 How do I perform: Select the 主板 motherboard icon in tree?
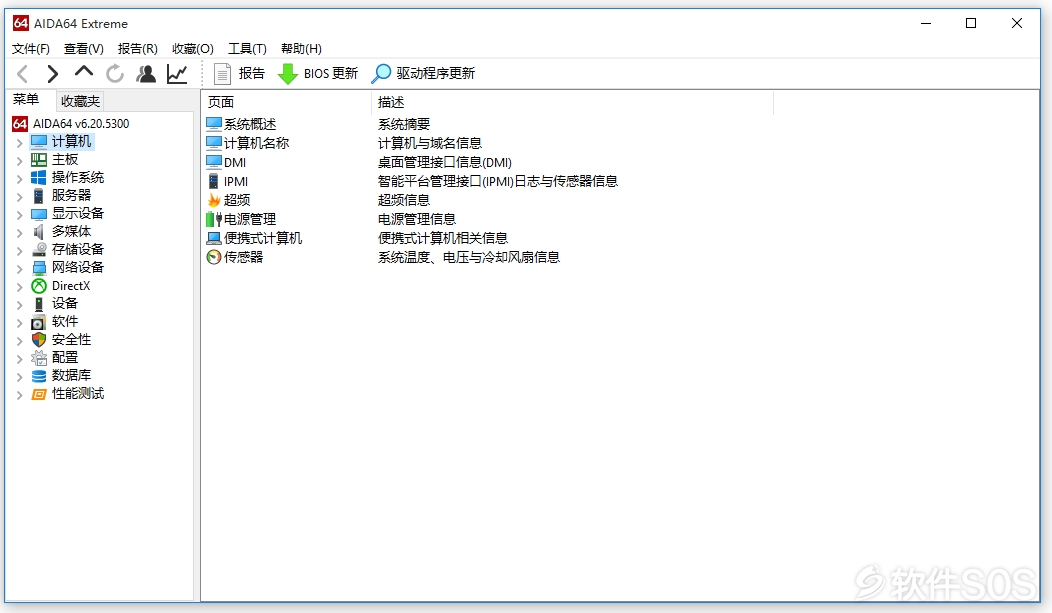39,160
